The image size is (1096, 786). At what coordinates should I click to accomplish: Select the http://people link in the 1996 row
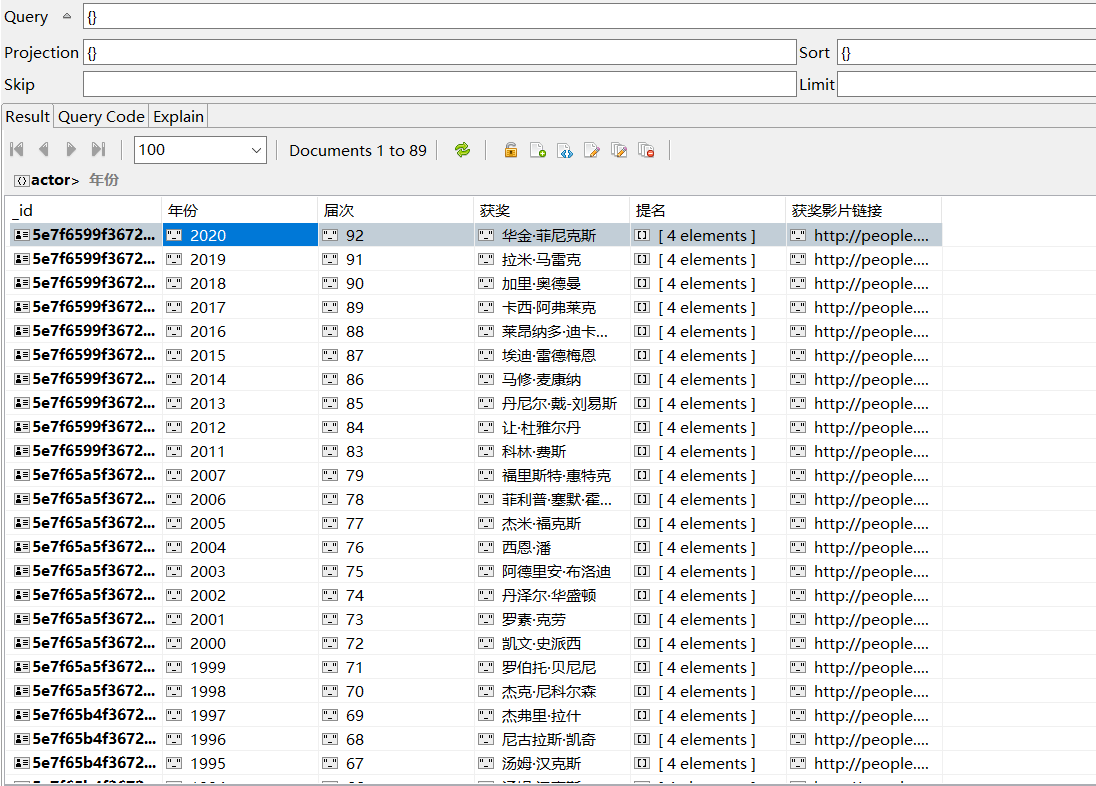[x=863, y=739]
